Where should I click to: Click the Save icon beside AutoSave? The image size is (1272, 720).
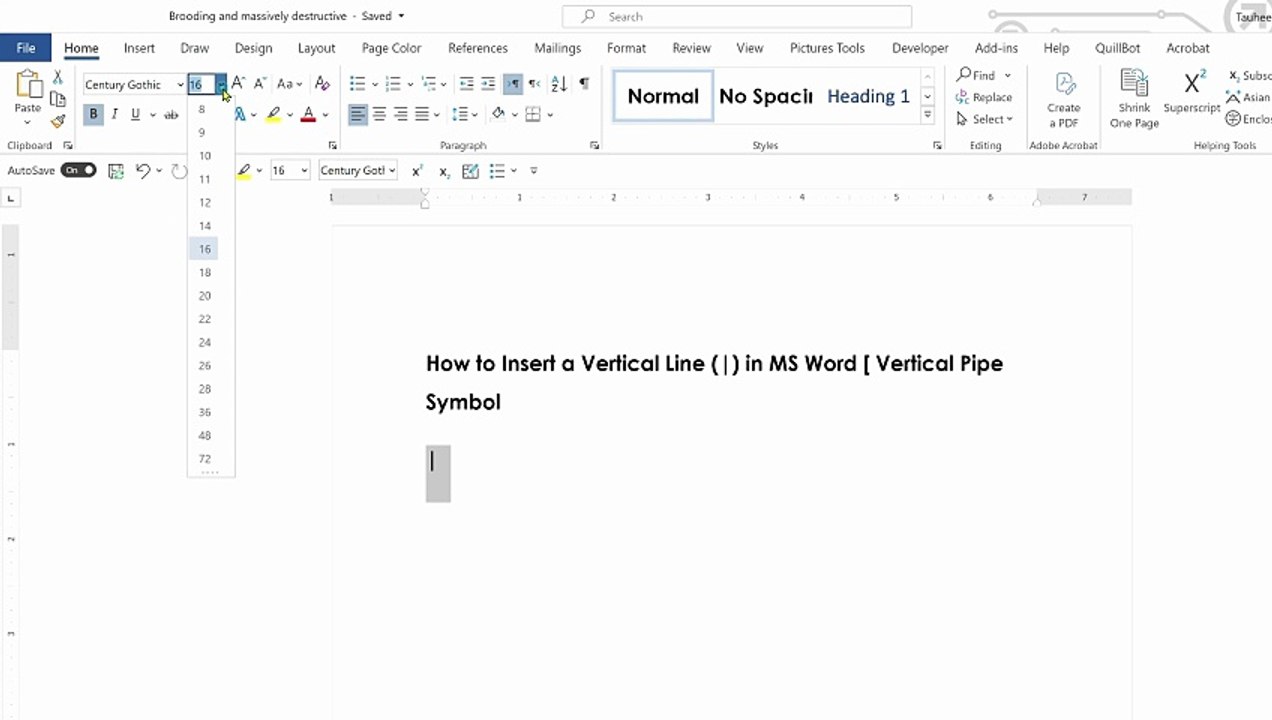click(116, 171)
